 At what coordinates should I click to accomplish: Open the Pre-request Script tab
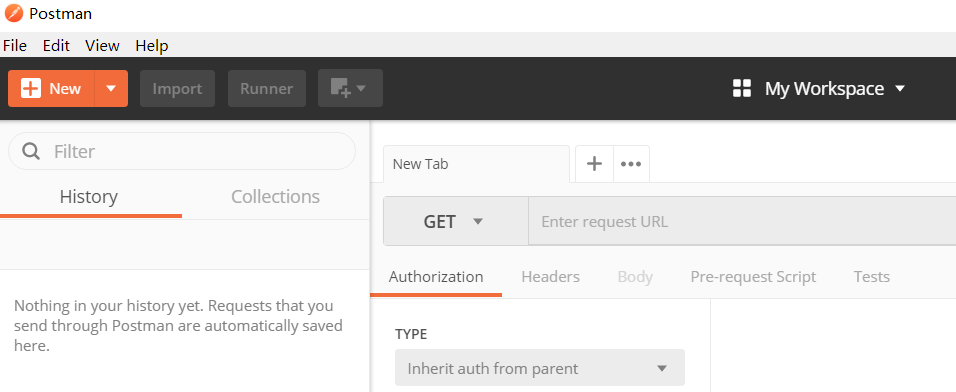753,277
